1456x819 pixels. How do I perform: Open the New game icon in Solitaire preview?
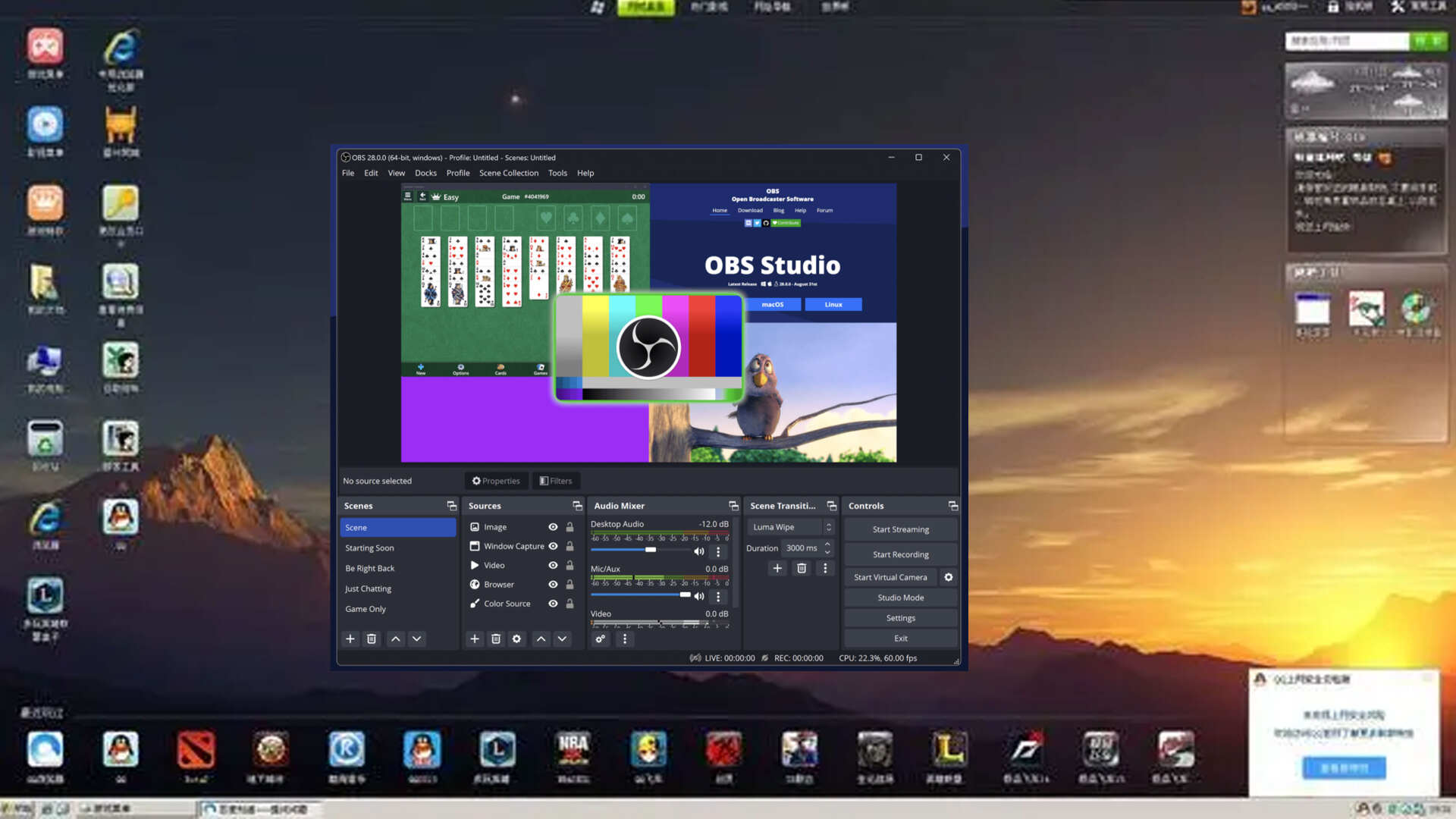[x=421, y=369]
